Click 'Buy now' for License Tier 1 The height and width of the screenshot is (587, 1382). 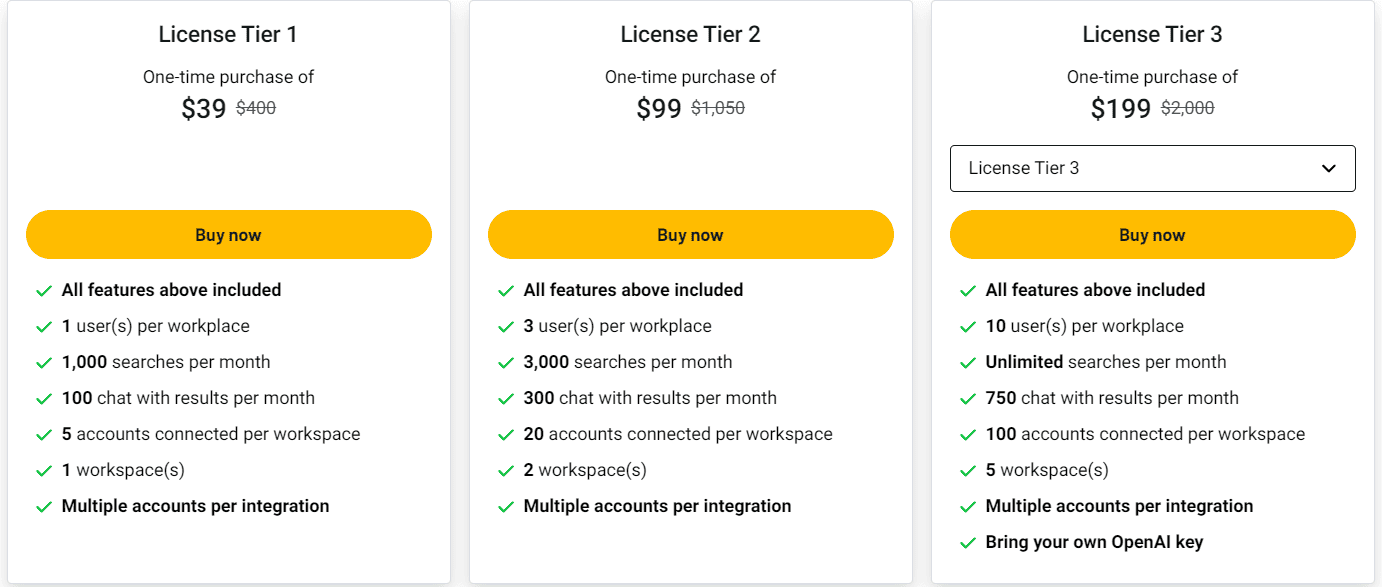[228, 234]
